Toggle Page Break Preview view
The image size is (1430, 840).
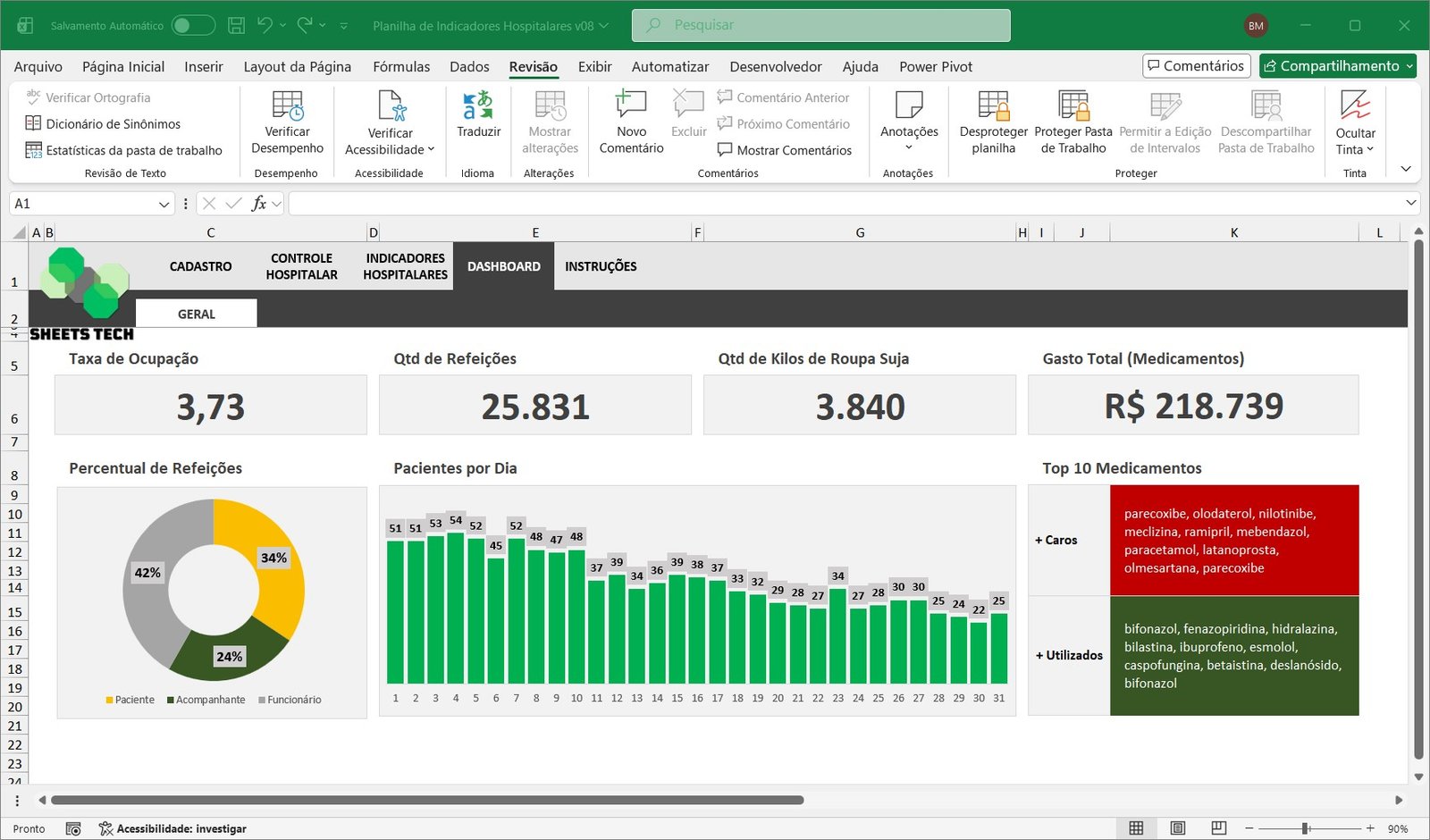click(1218, 828)
